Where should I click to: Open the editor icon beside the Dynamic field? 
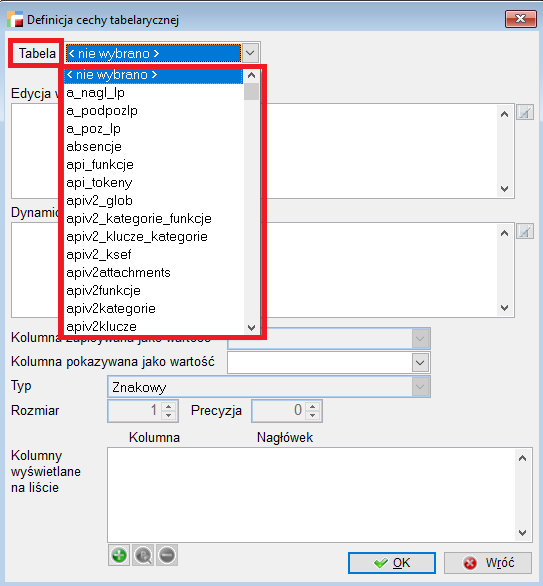[525, 232]
